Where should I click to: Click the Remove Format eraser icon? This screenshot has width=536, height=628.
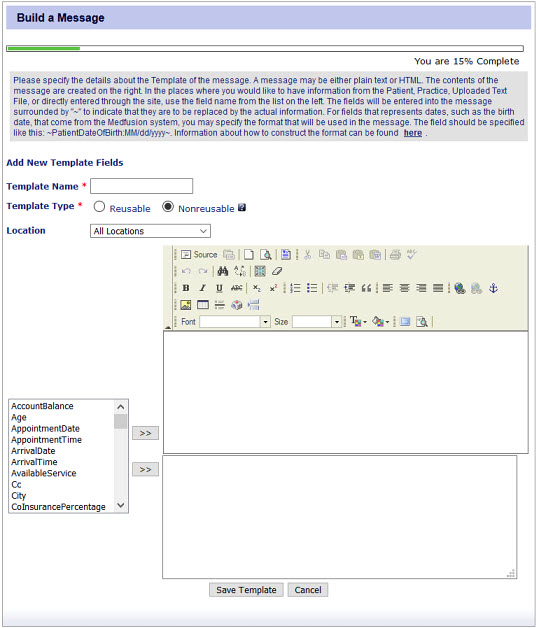click(277, 272)
